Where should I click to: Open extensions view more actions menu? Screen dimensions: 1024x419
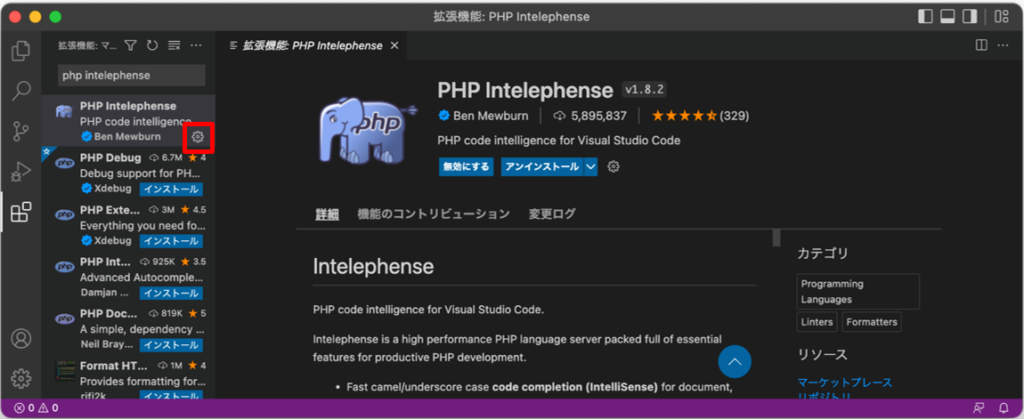coord(196,45)
